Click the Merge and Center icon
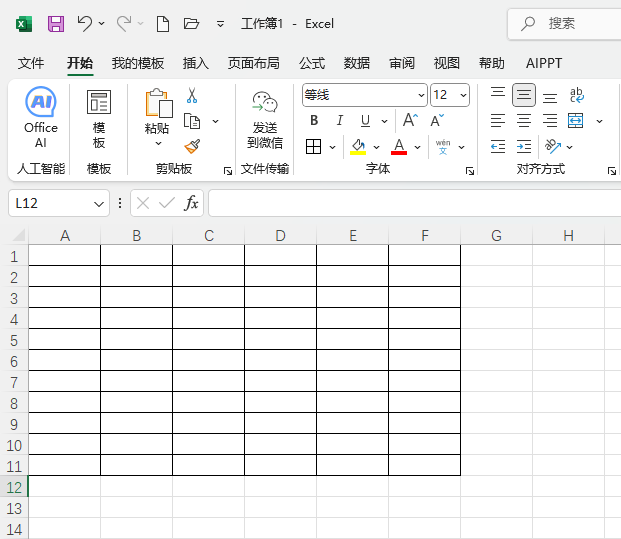This screenshot has width=621, height=539. click(575, 120)
